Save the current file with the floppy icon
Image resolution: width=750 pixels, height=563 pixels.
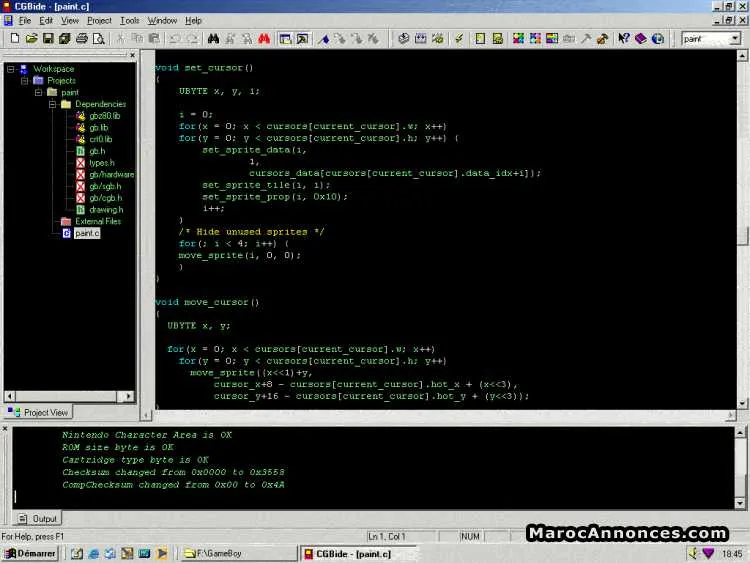click(48, 39)
